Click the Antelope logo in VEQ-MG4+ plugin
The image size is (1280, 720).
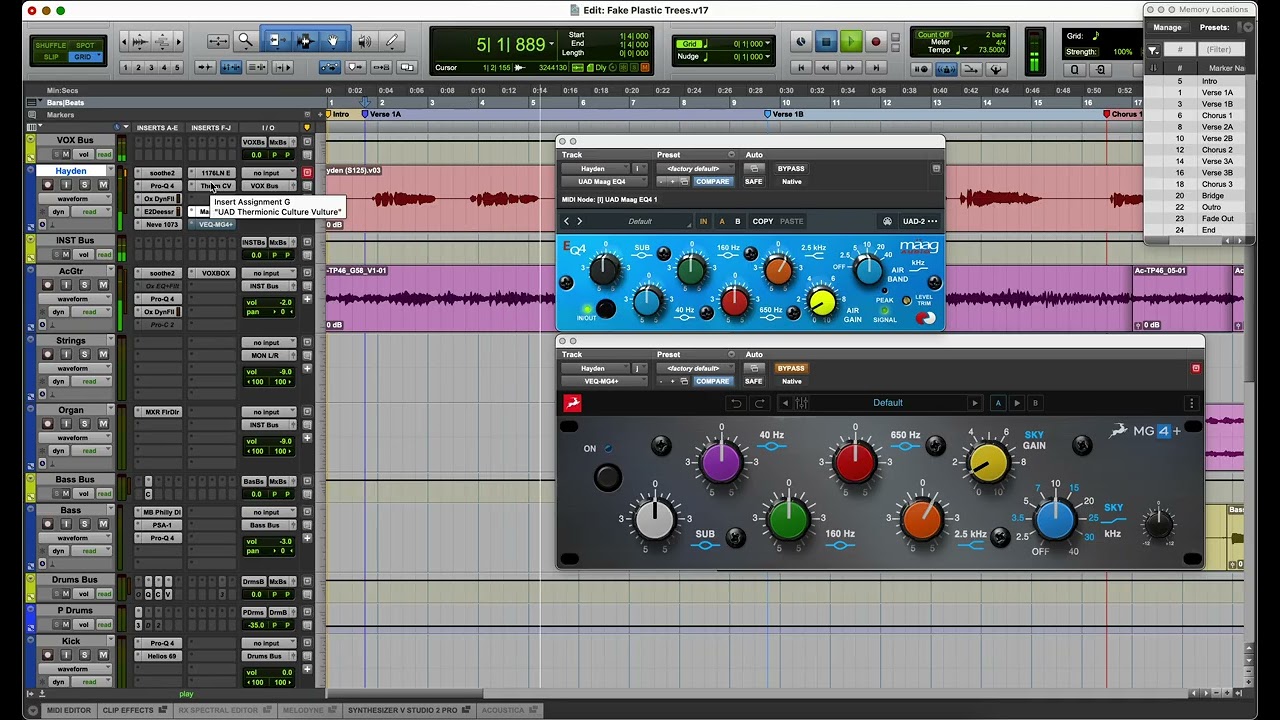pos(572,403)
